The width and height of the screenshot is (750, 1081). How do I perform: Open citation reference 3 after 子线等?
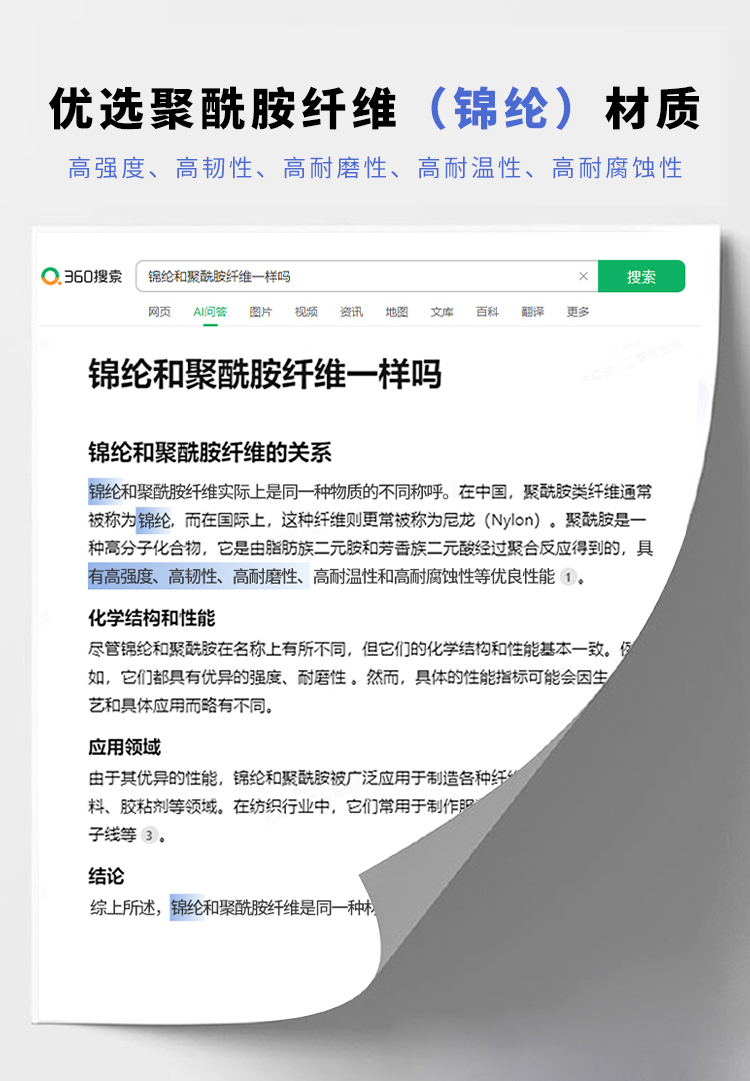149,836
